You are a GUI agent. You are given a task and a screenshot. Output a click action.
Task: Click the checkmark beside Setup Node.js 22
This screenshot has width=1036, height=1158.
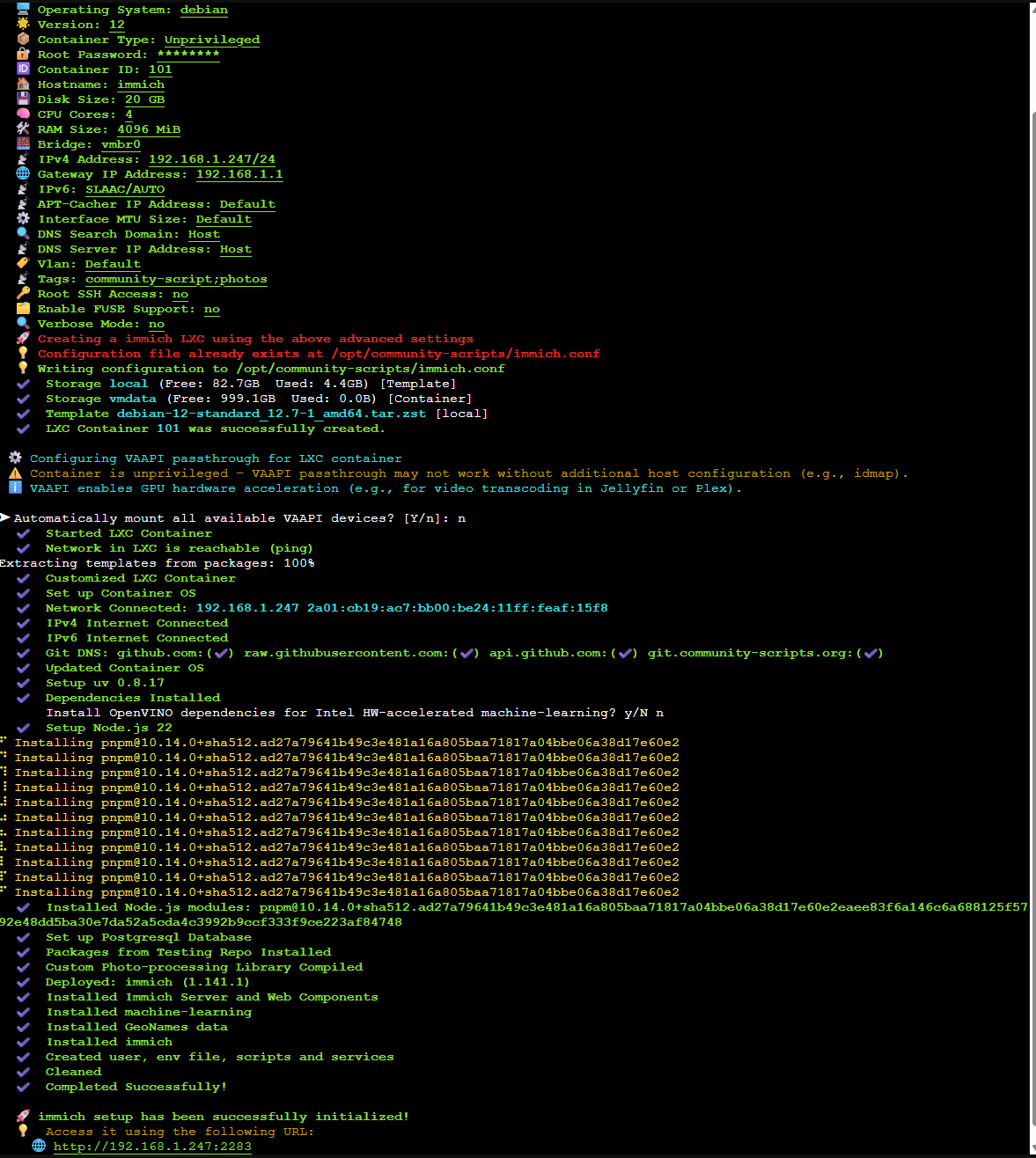pos(23,728)
